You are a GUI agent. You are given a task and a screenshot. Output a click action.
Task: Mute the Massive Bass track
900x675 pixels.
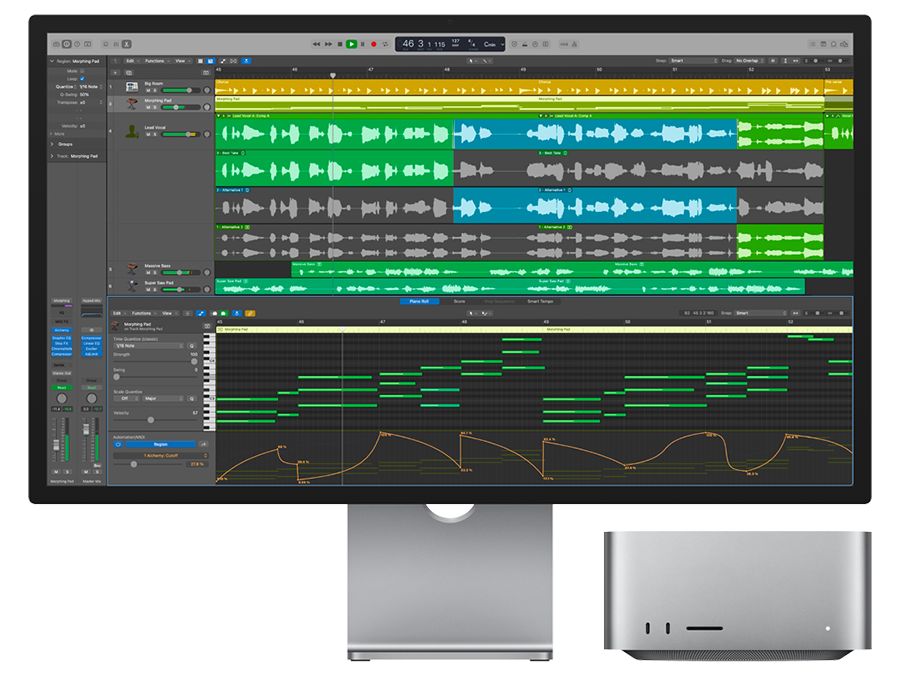pyautogui.click(x=148, y=273)
